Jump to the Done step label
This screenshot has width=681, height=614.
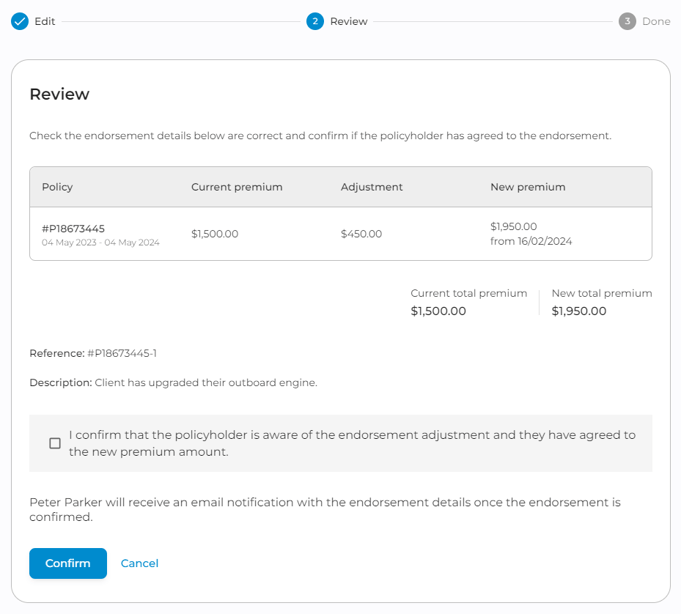(656, 21)
